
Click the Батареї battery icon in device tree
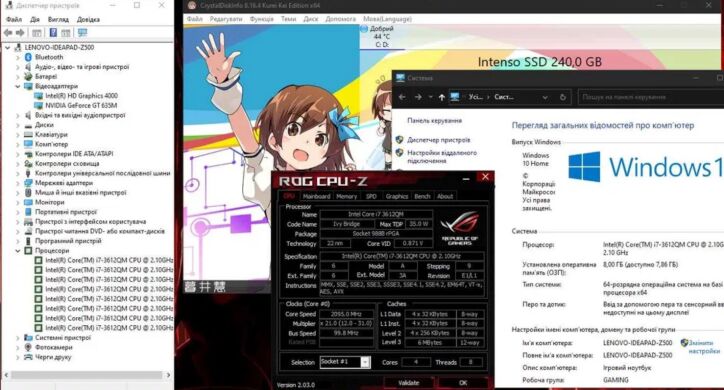pos(28,76)
